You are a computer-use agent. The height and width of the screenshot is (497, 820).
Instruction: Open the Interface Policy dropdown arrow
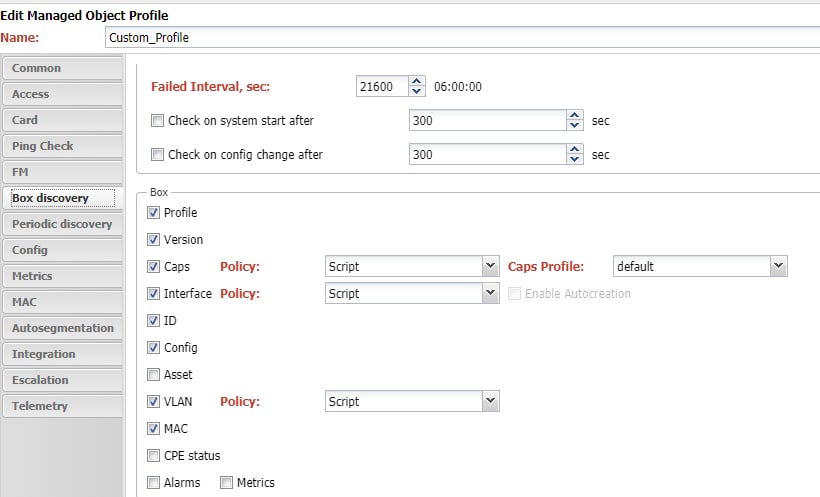(491, 293)
